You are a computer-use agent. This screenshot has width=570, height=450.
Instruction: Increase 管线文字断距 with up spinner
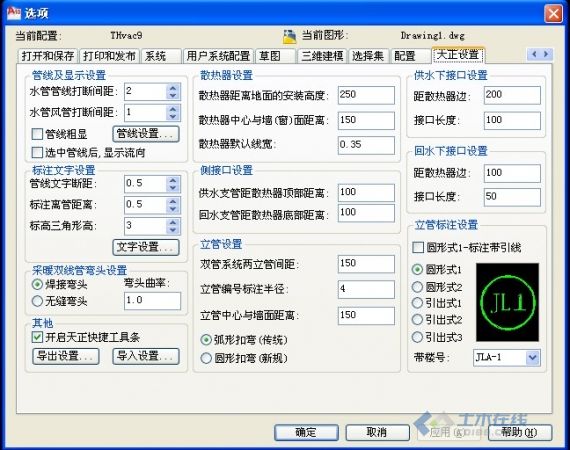pyautogui.click(x=173, y=180)
